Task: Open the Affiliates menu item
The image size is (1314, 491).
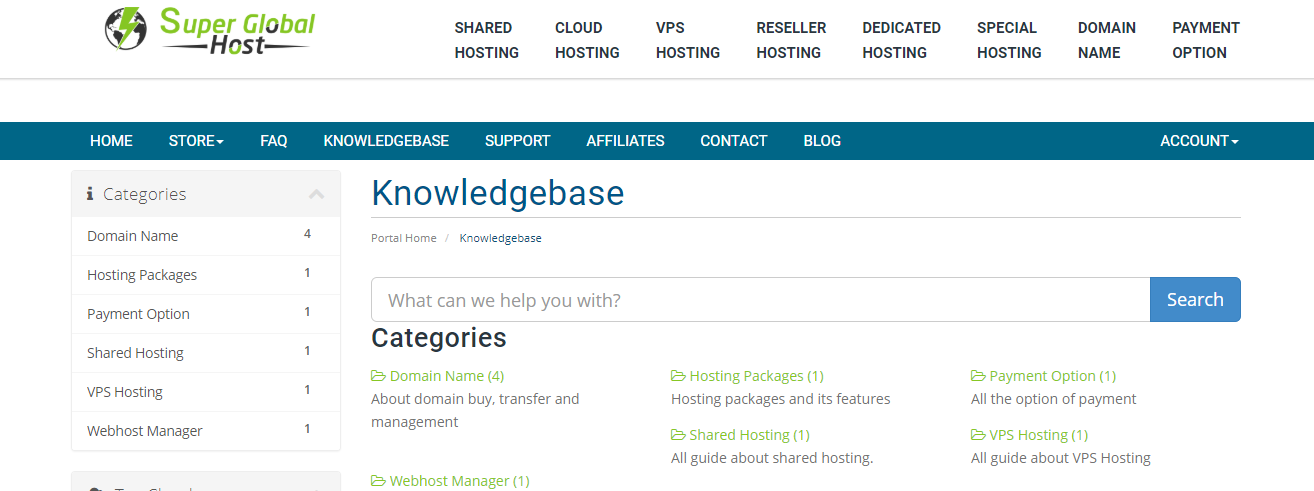Action: coord(625,141)
